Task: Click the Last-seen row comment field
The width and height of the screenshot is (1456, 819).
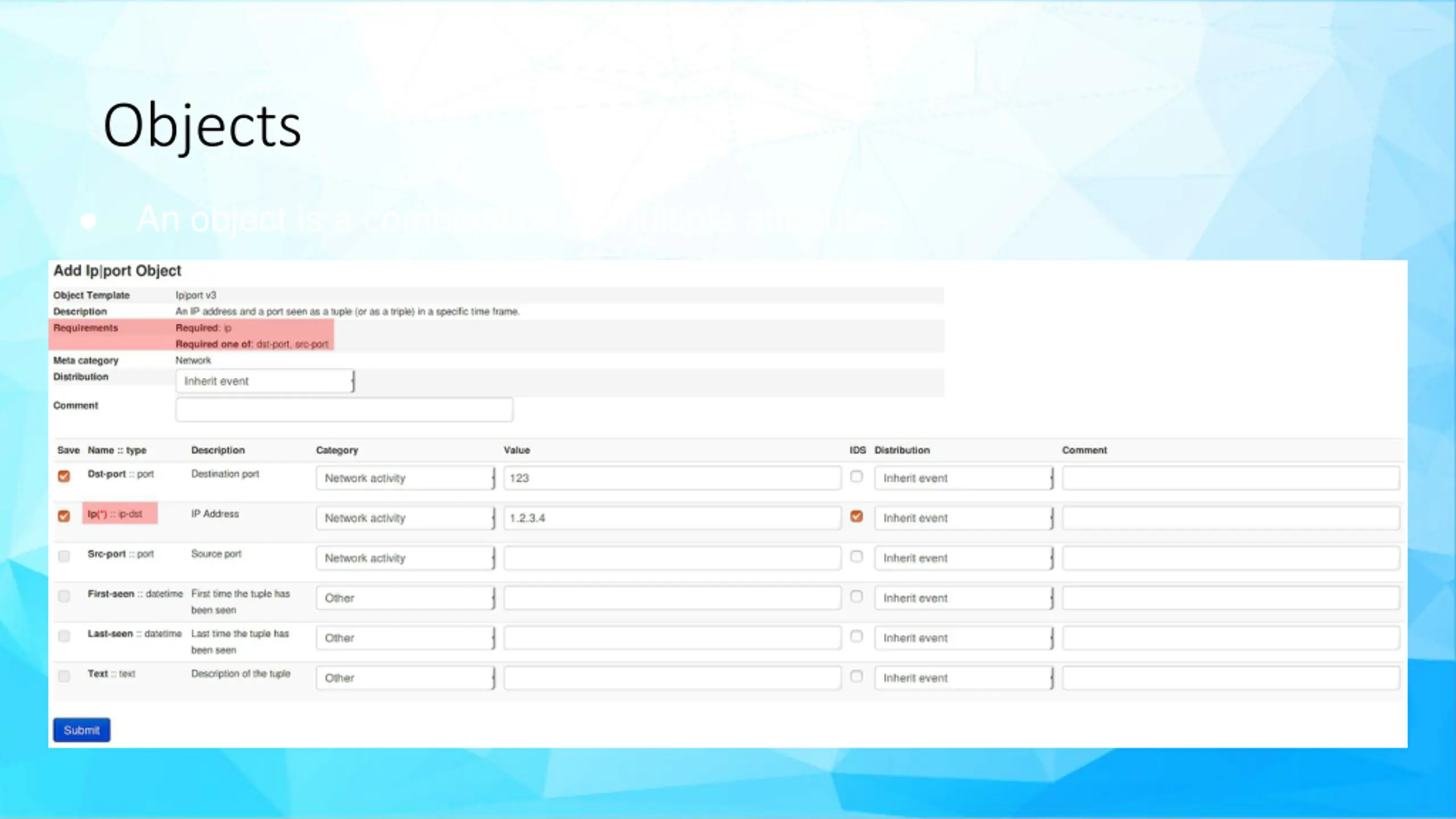Action: tap(1230, 638)
